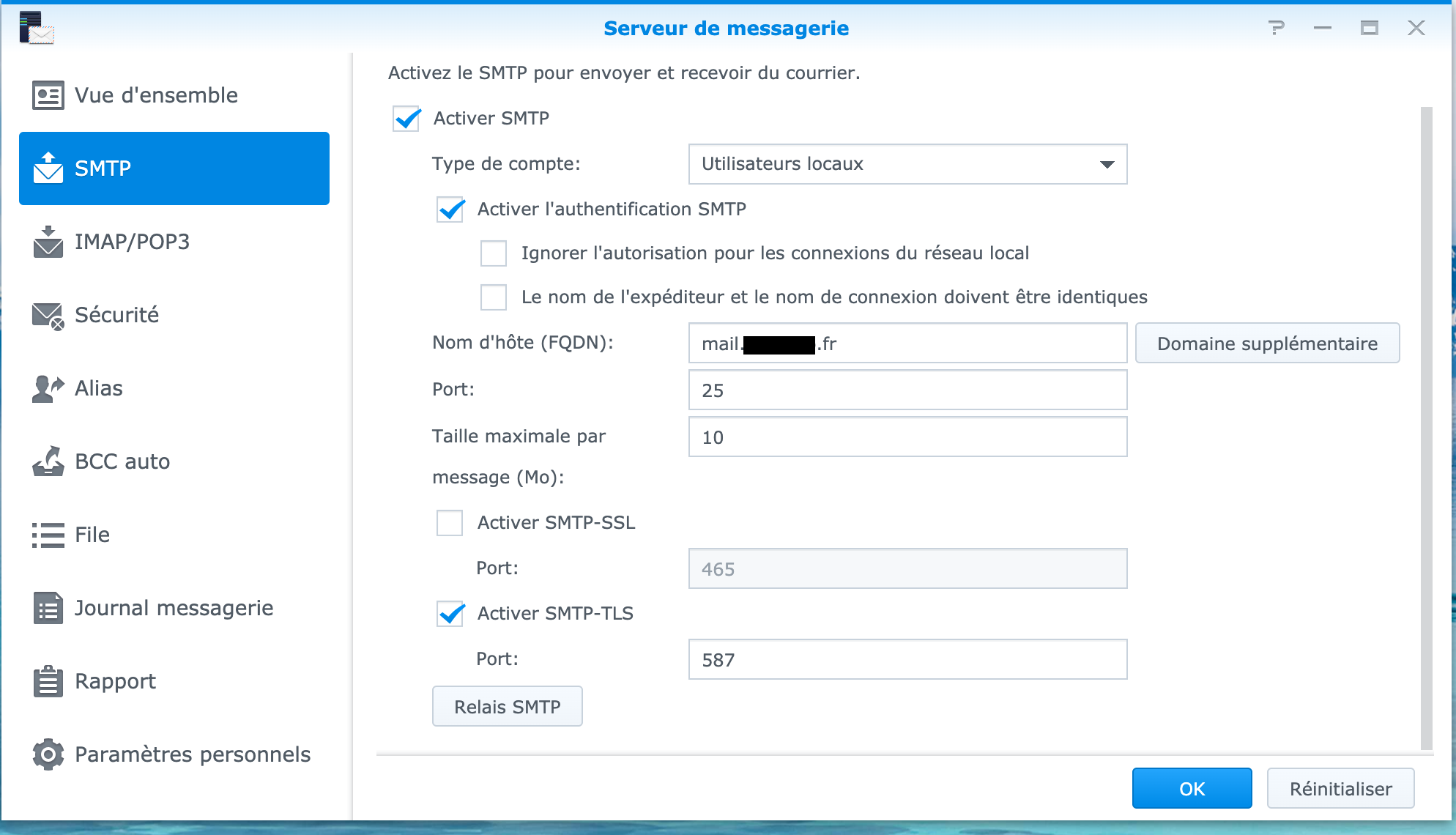Uncheck the Activer SMTP checkbox
This screenshot has width=1456, height=835.
406,119
